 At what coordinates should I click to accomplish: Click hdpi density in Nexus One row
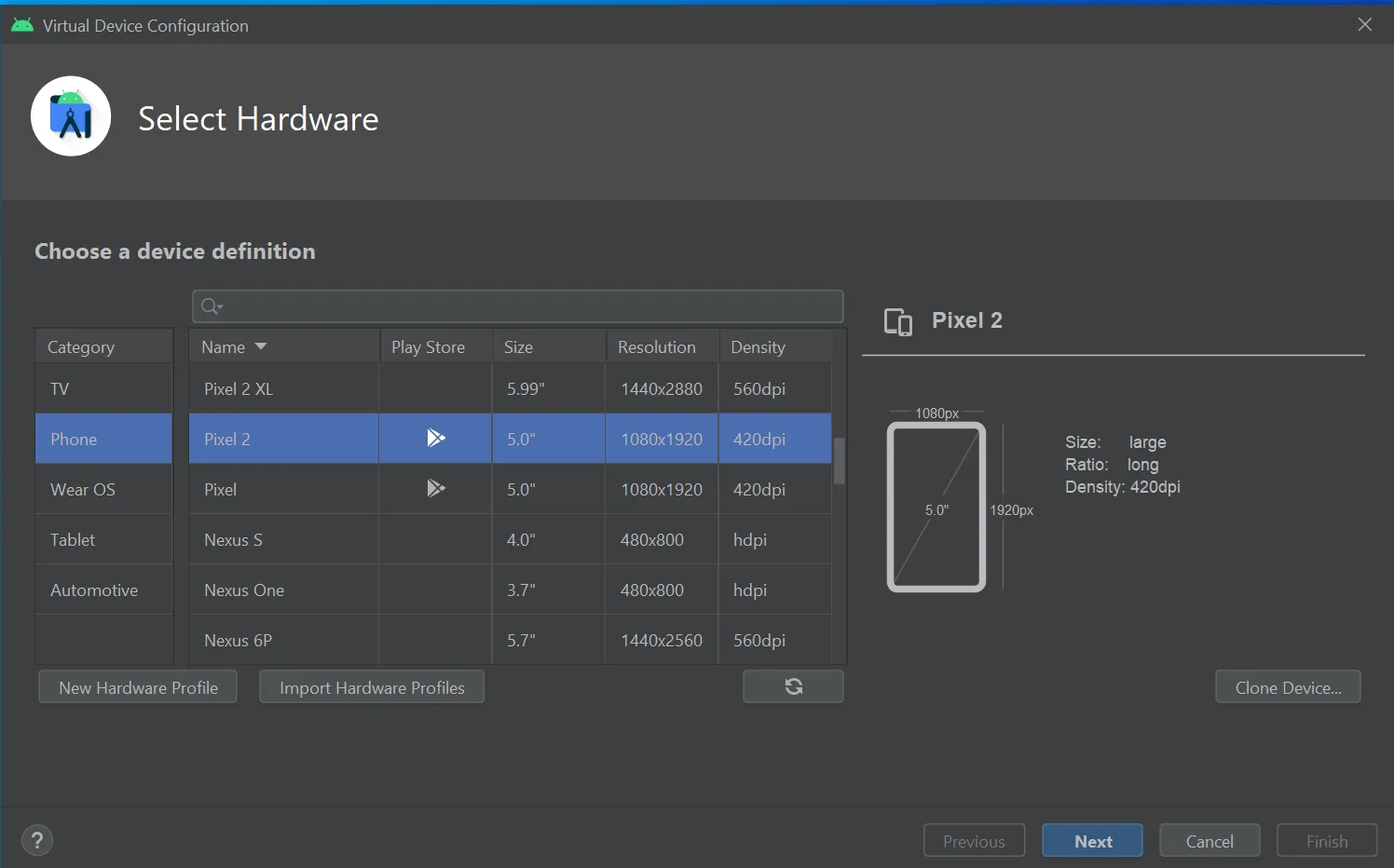click(x=775, y=590)
